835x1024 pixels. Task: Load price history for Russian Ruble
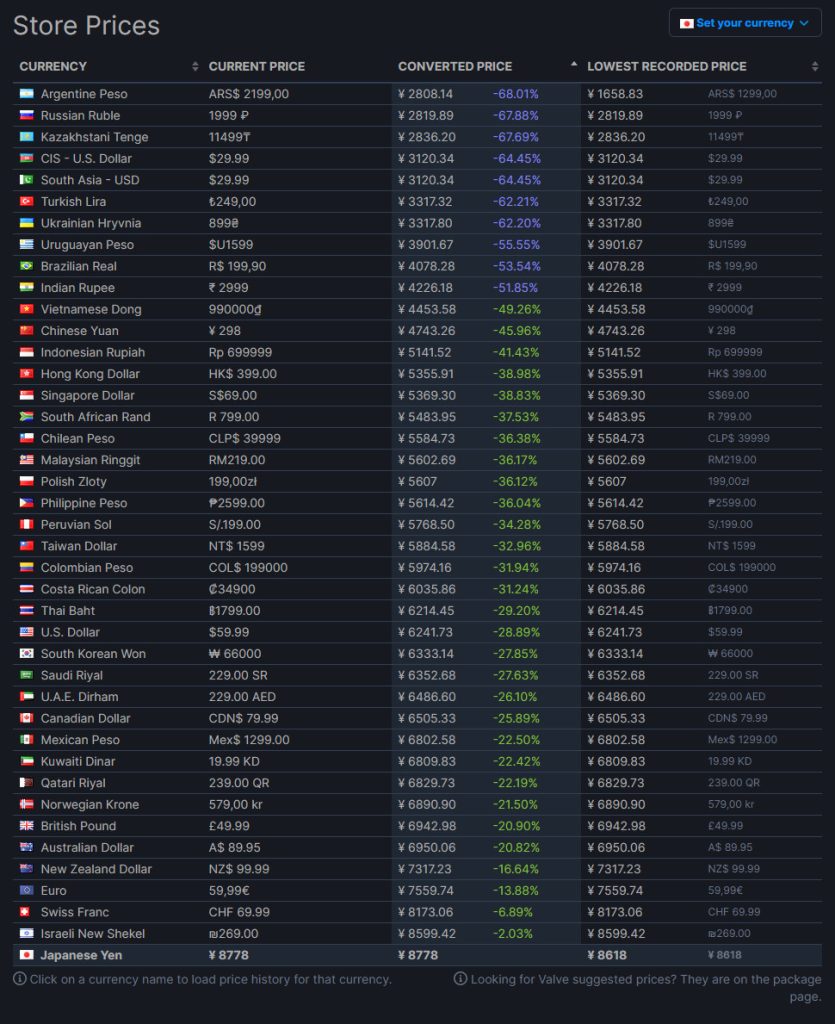coord(80,116)
